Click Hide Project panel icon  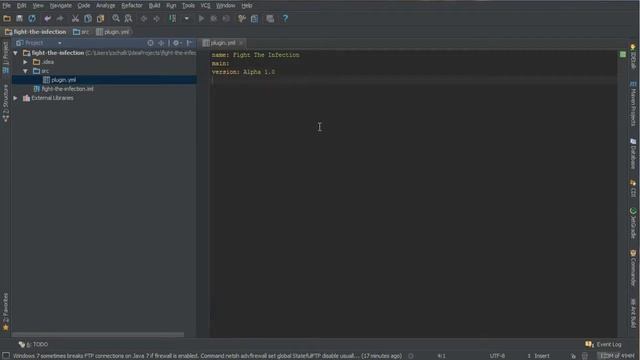(189, 43)
